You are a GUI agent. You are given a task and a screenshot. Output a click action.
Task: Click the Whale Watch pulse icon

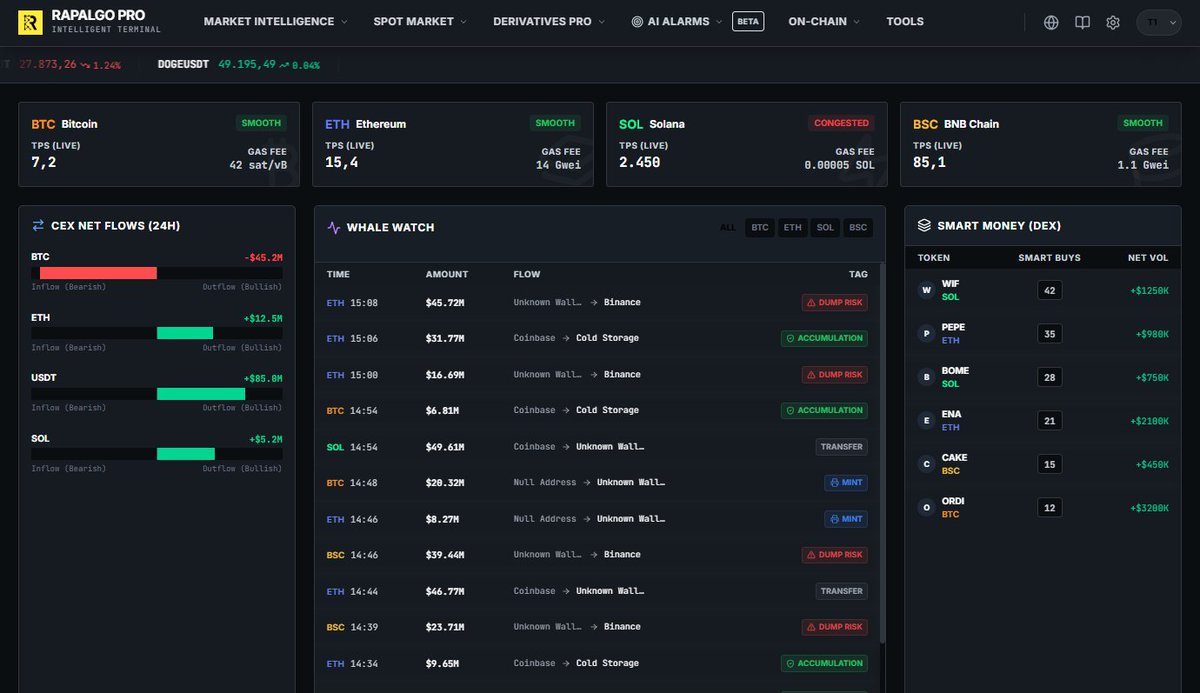(334, 228)
